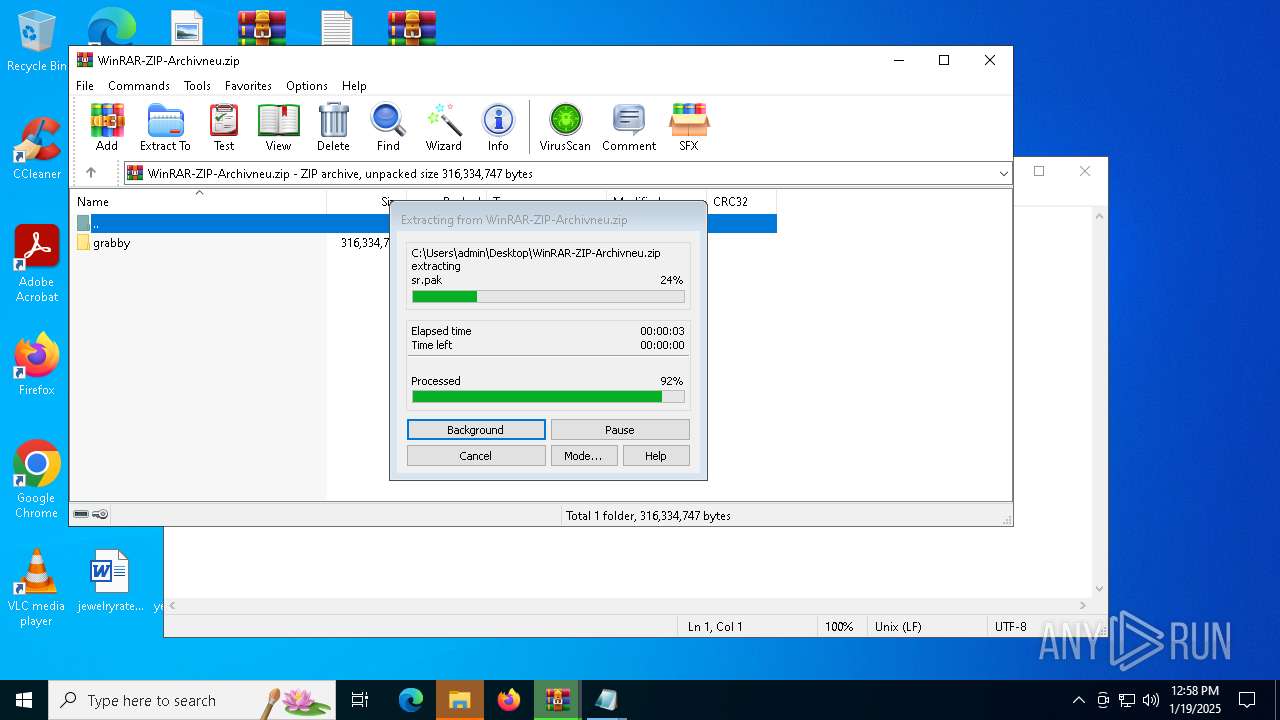Viewport: 1280px width, 720px height.
Task: Cancel the extraction
Action: coord(476,456)
